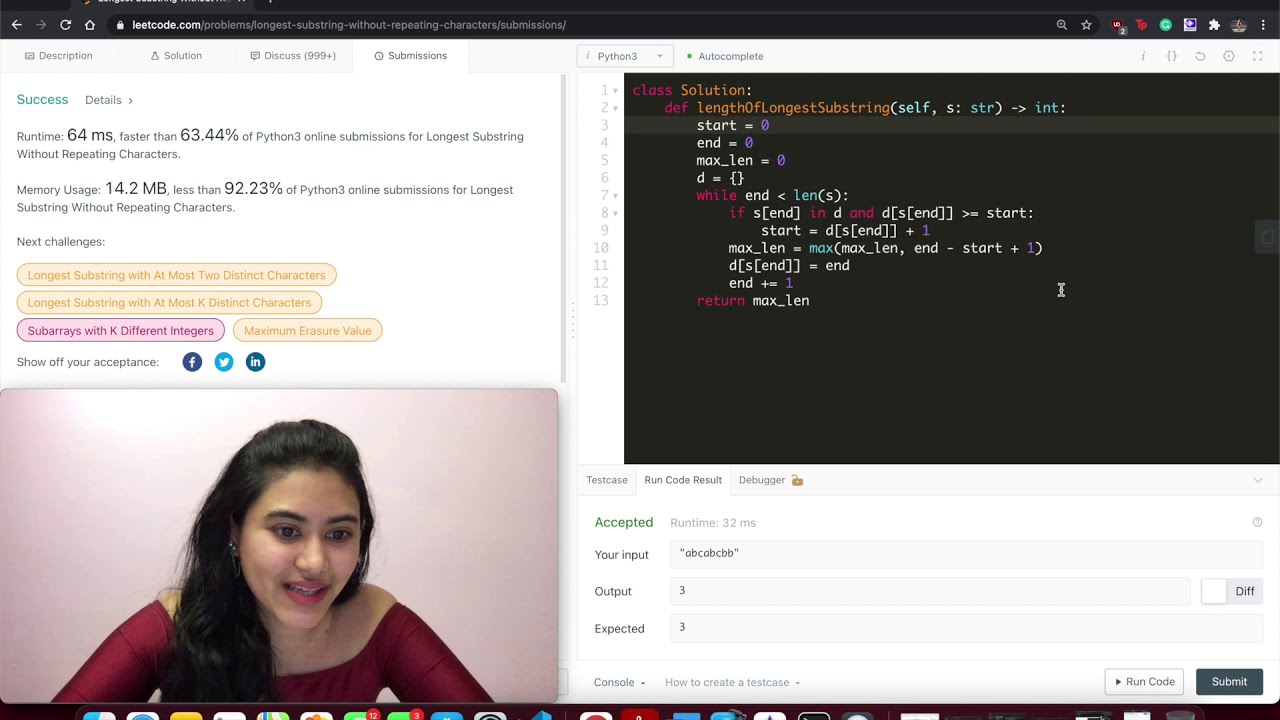
Task: Click line 3 'start = 0' in editor
Action: (733, 126)
